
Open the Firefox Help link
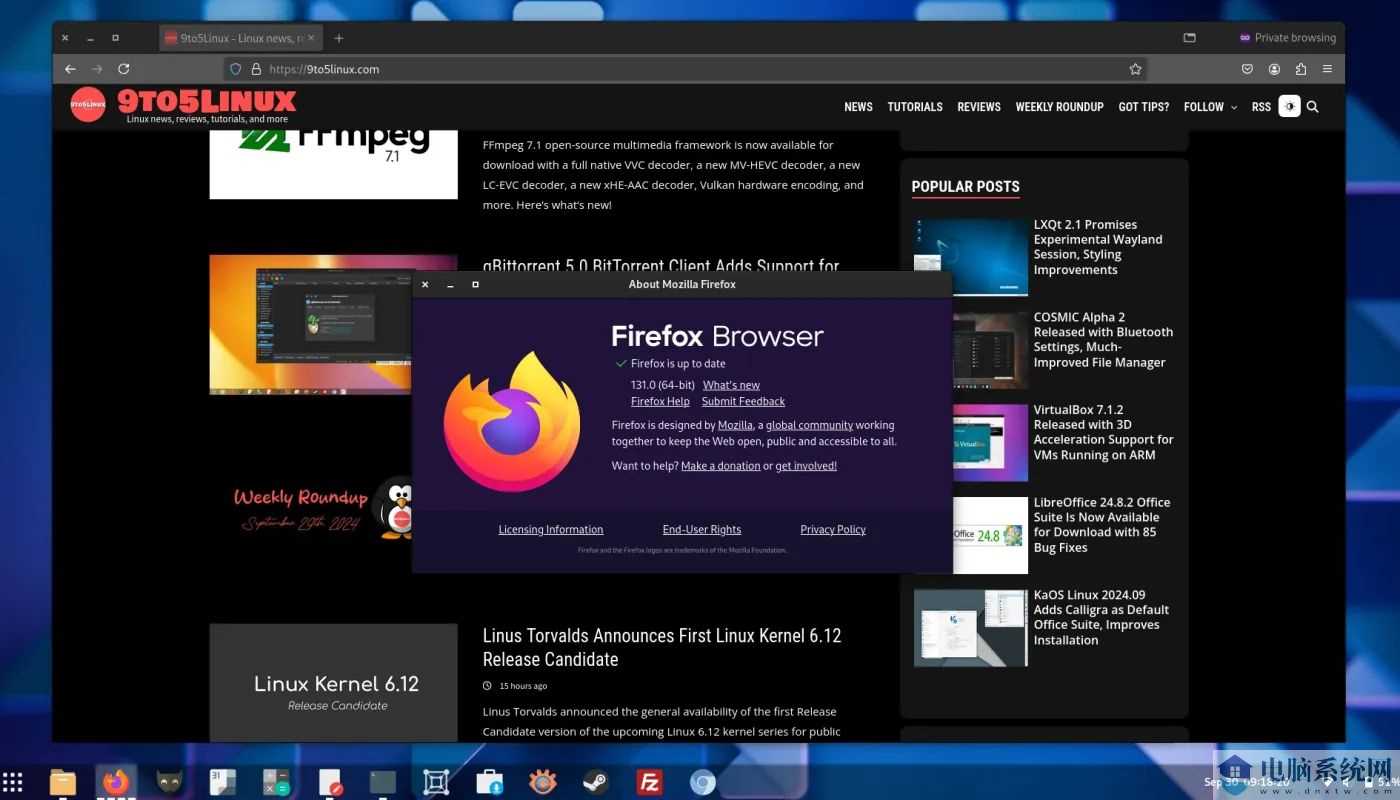660,401
